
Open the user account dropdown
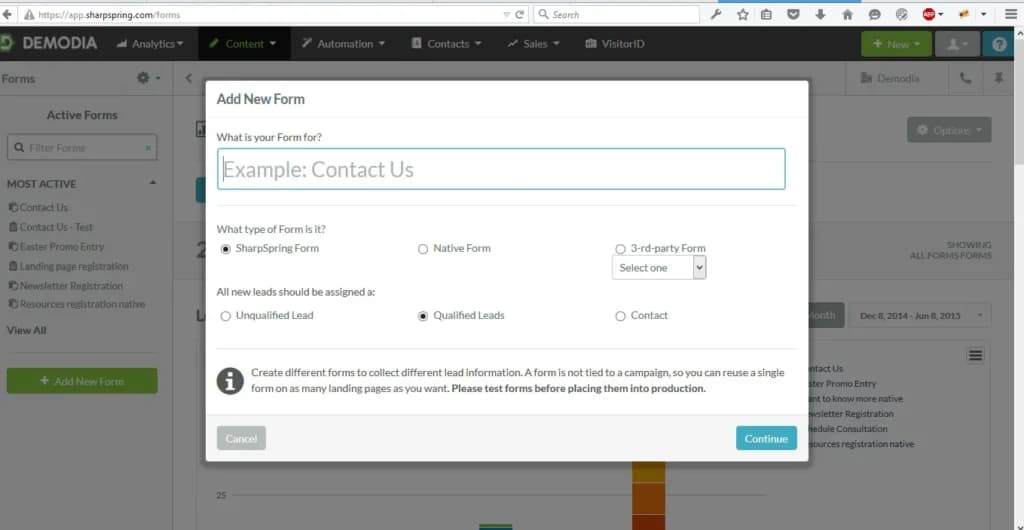[x=957, y=44]
